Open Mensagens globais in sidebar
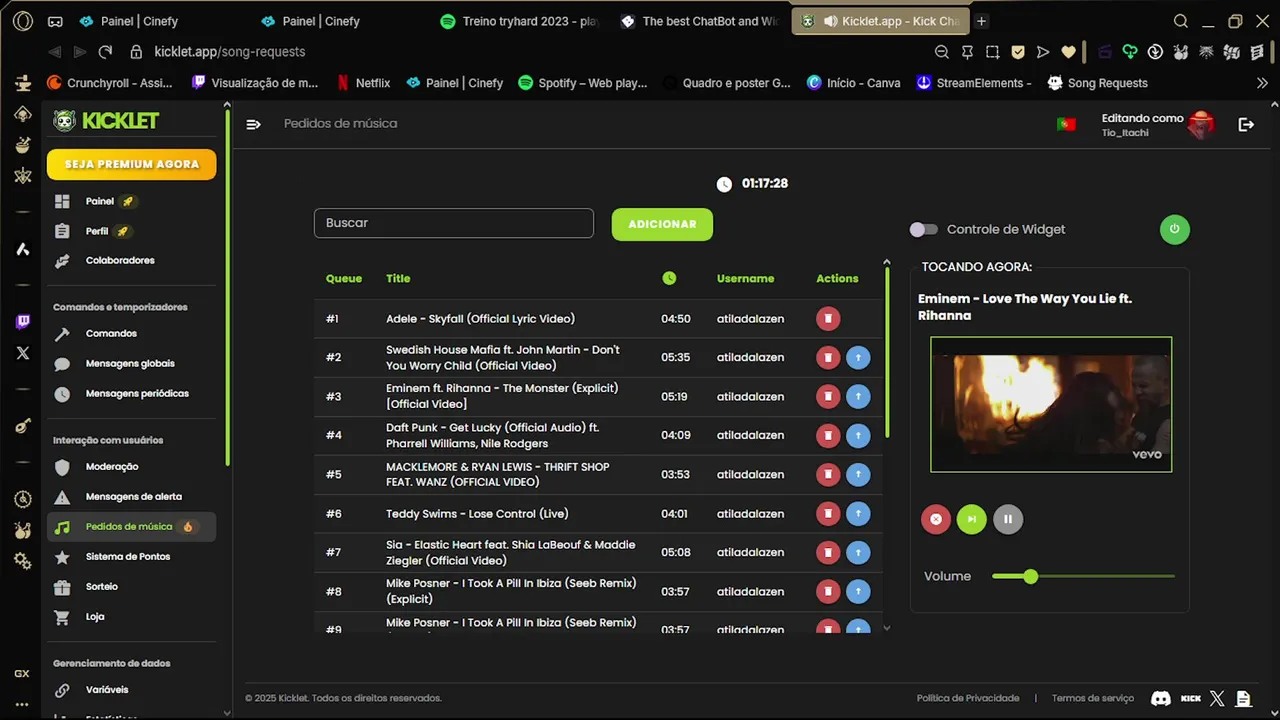Image resolution: width=1280 pixels, height=720 pixels. 131,363
